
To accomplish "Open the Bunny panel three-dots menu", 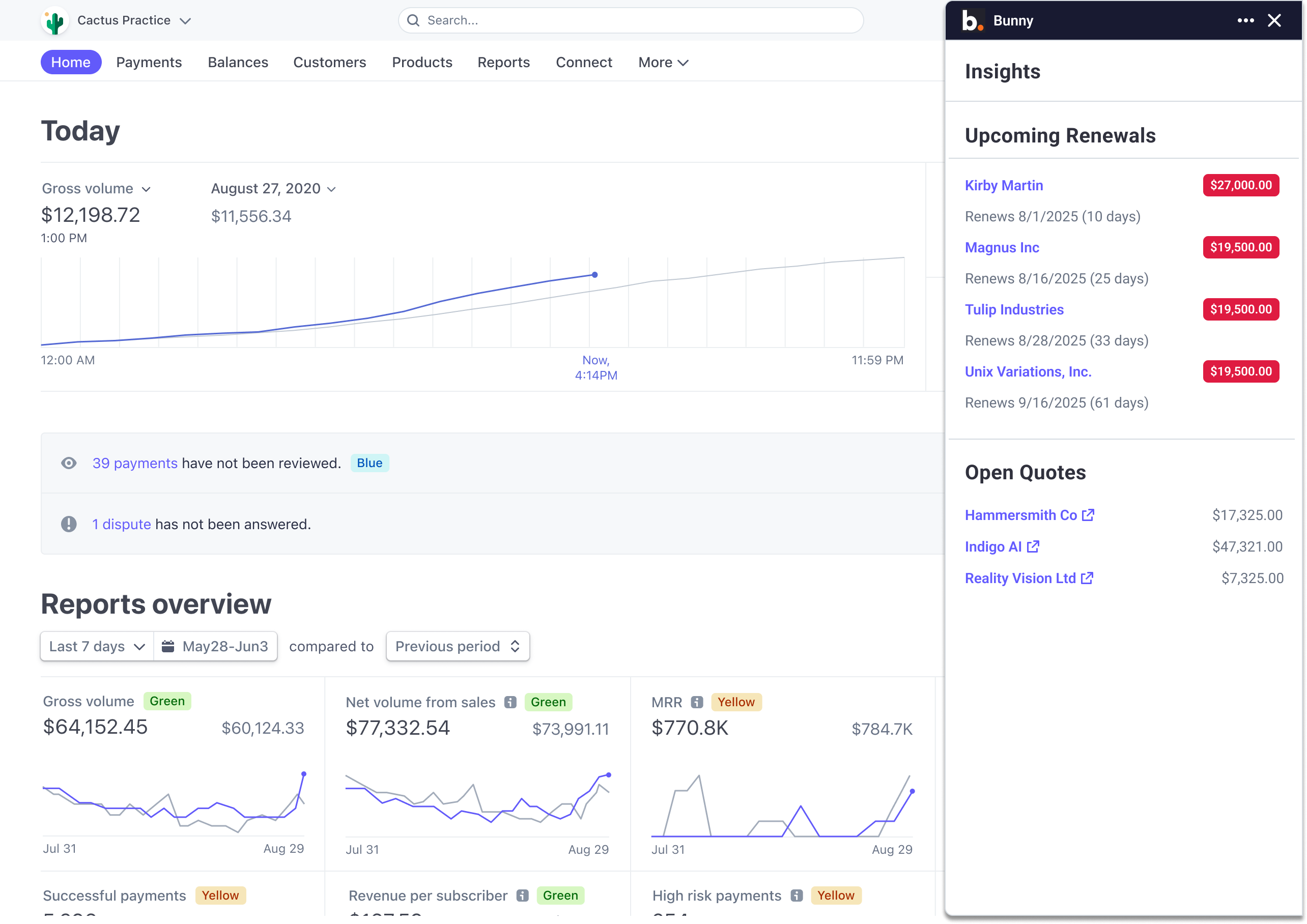I will click(1245, 20).
